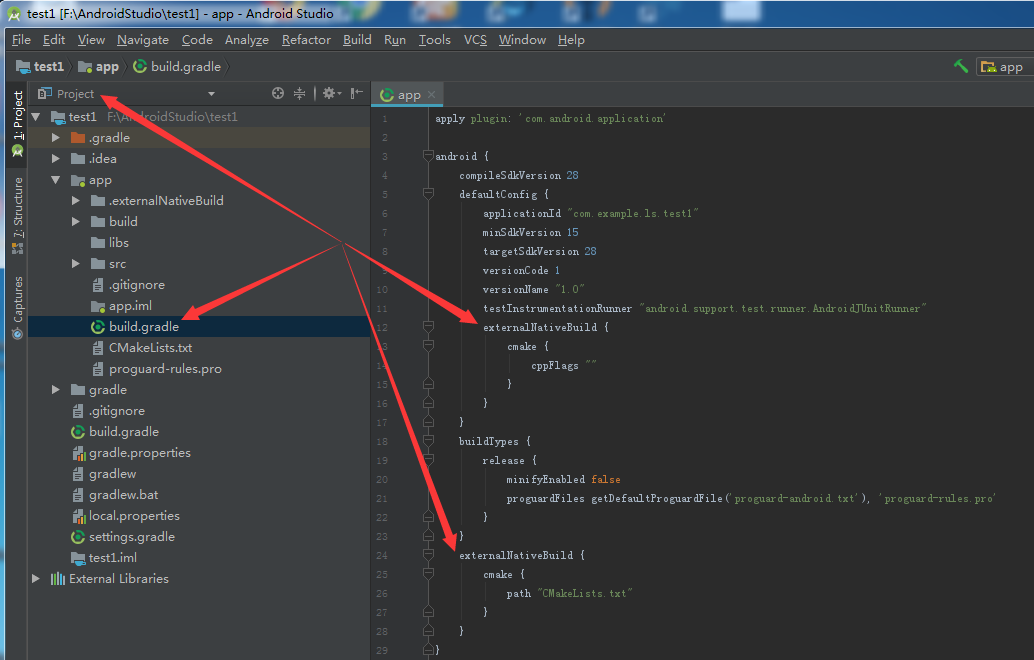Select settings.gradle file
Screen dimensions: 1034x660
pyautogui.click(x=132, y=537)
